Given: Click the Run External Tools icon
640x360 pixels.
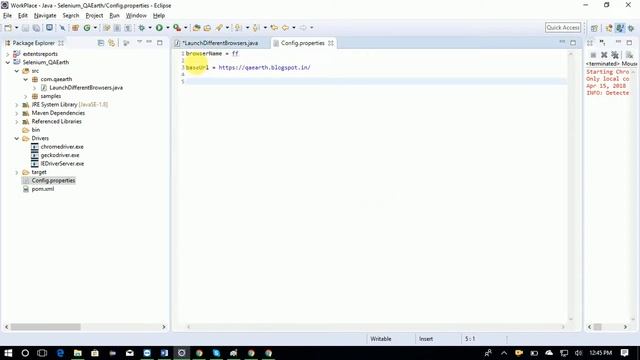Looking at the screenshot, I should [177, 28].
